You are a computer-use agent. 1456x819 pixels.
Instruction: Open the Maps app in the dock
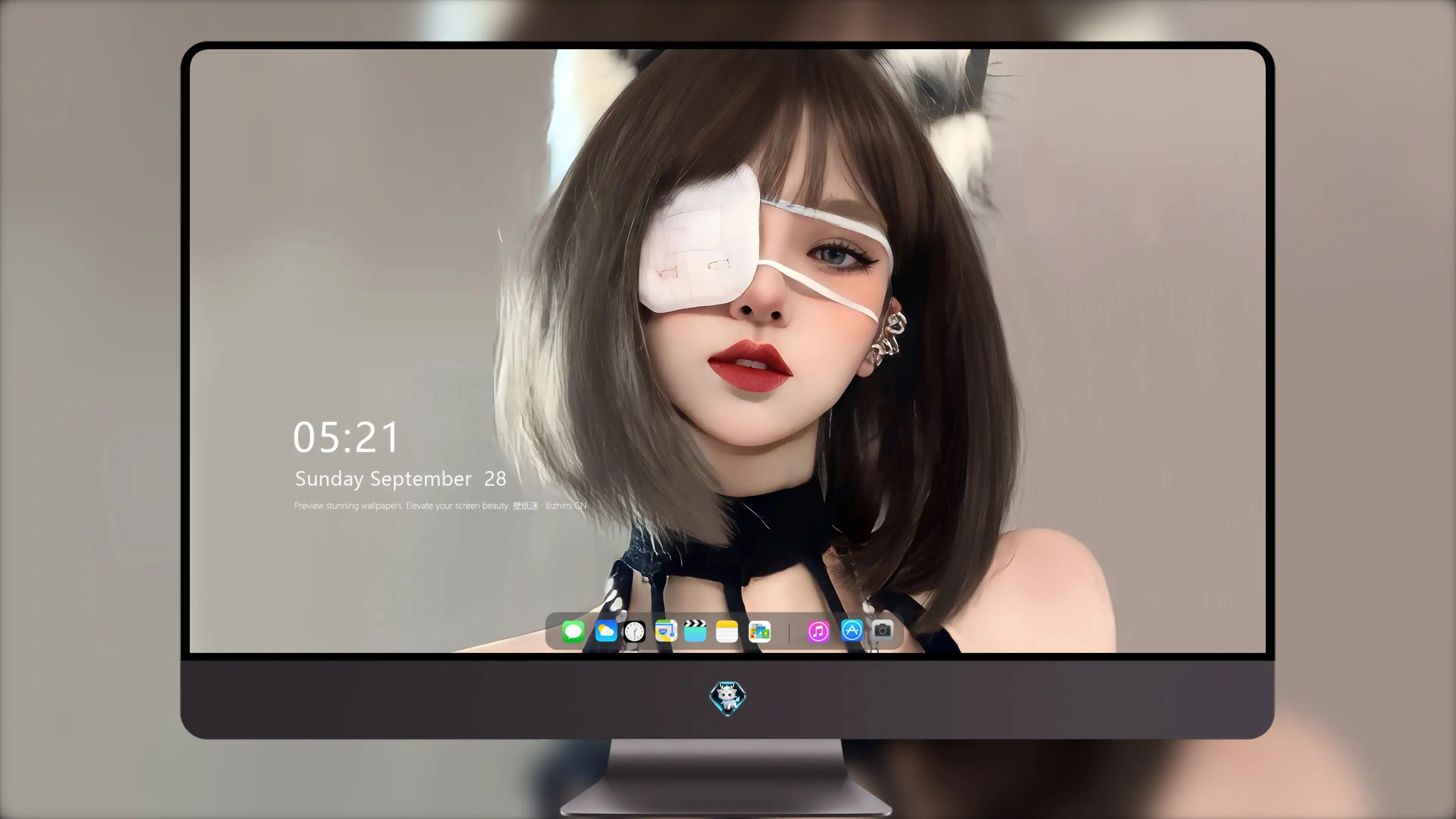[x=666, y=631]
